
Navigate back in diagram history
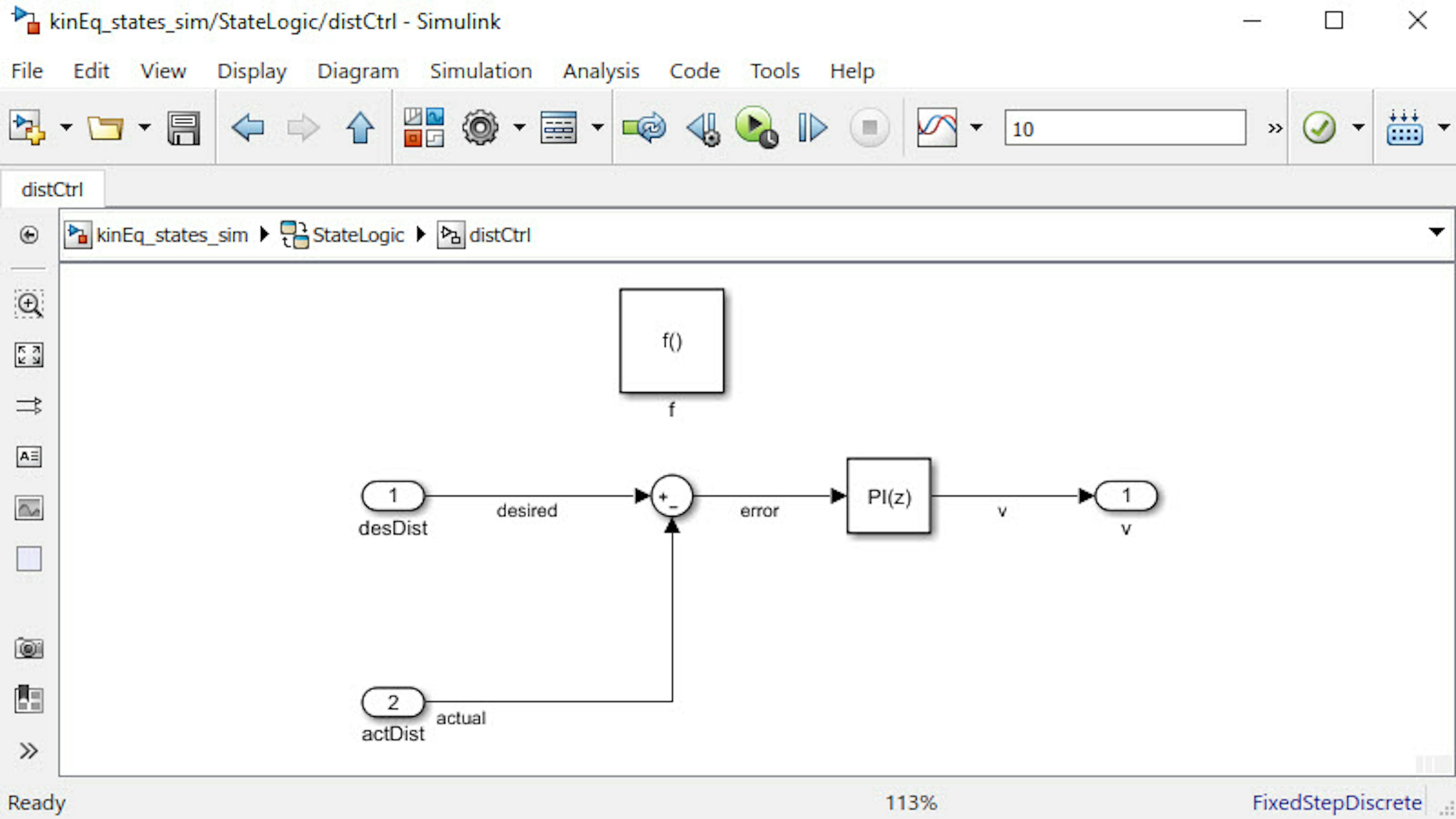(248, 128)
